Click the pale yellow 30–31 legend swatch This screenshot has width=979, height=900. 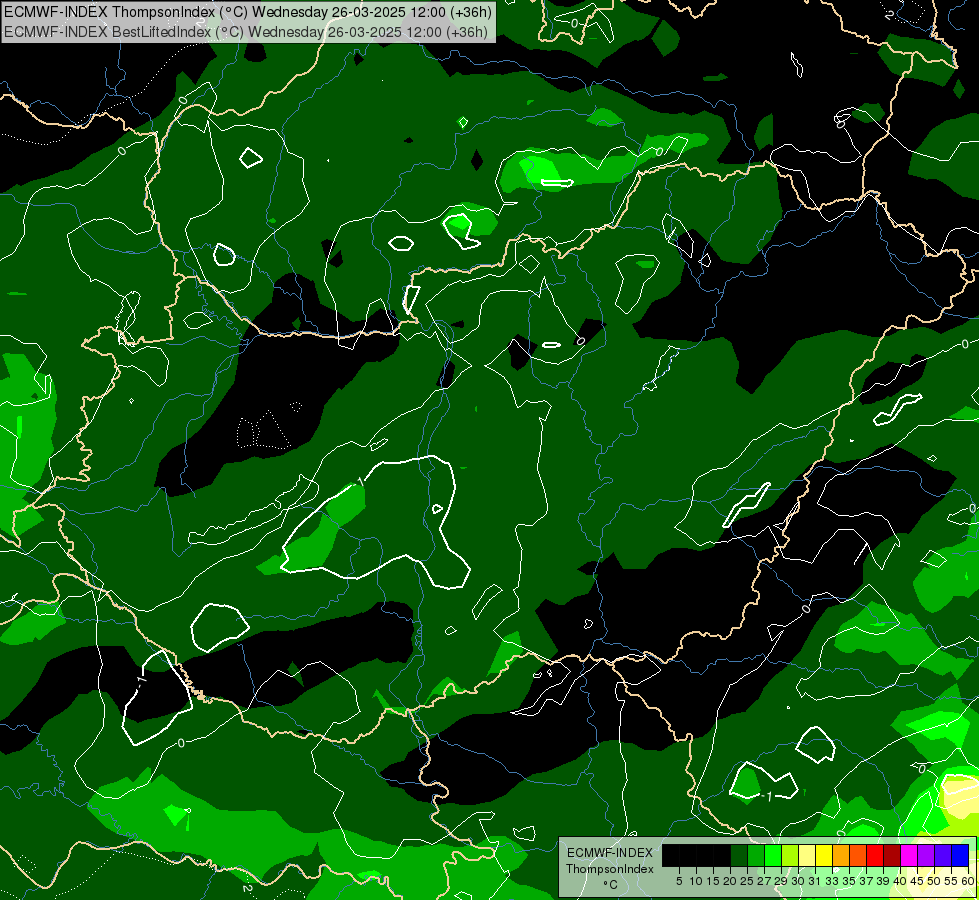[x=807, y=856]
